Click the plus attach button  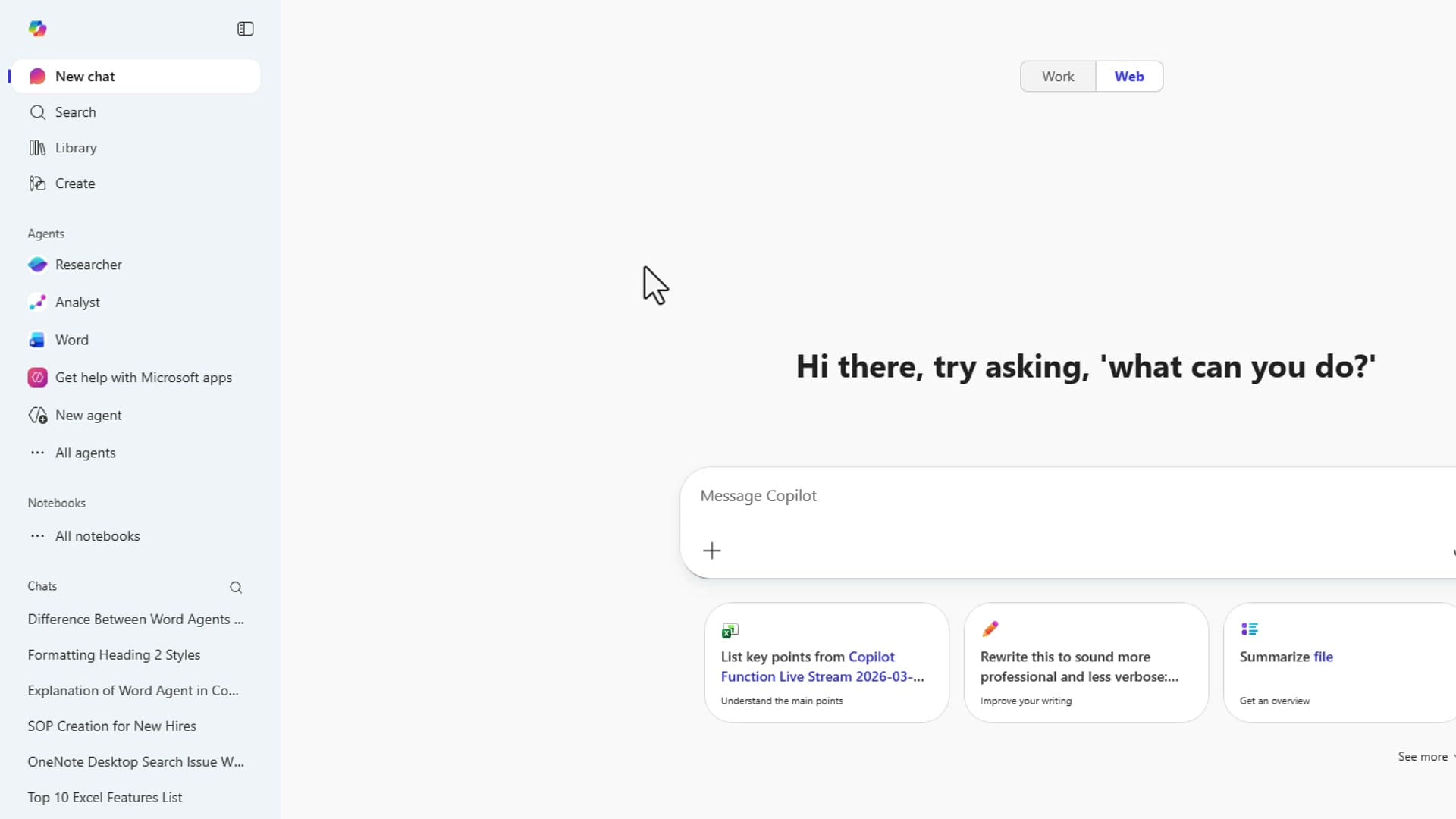pos(711,551)
